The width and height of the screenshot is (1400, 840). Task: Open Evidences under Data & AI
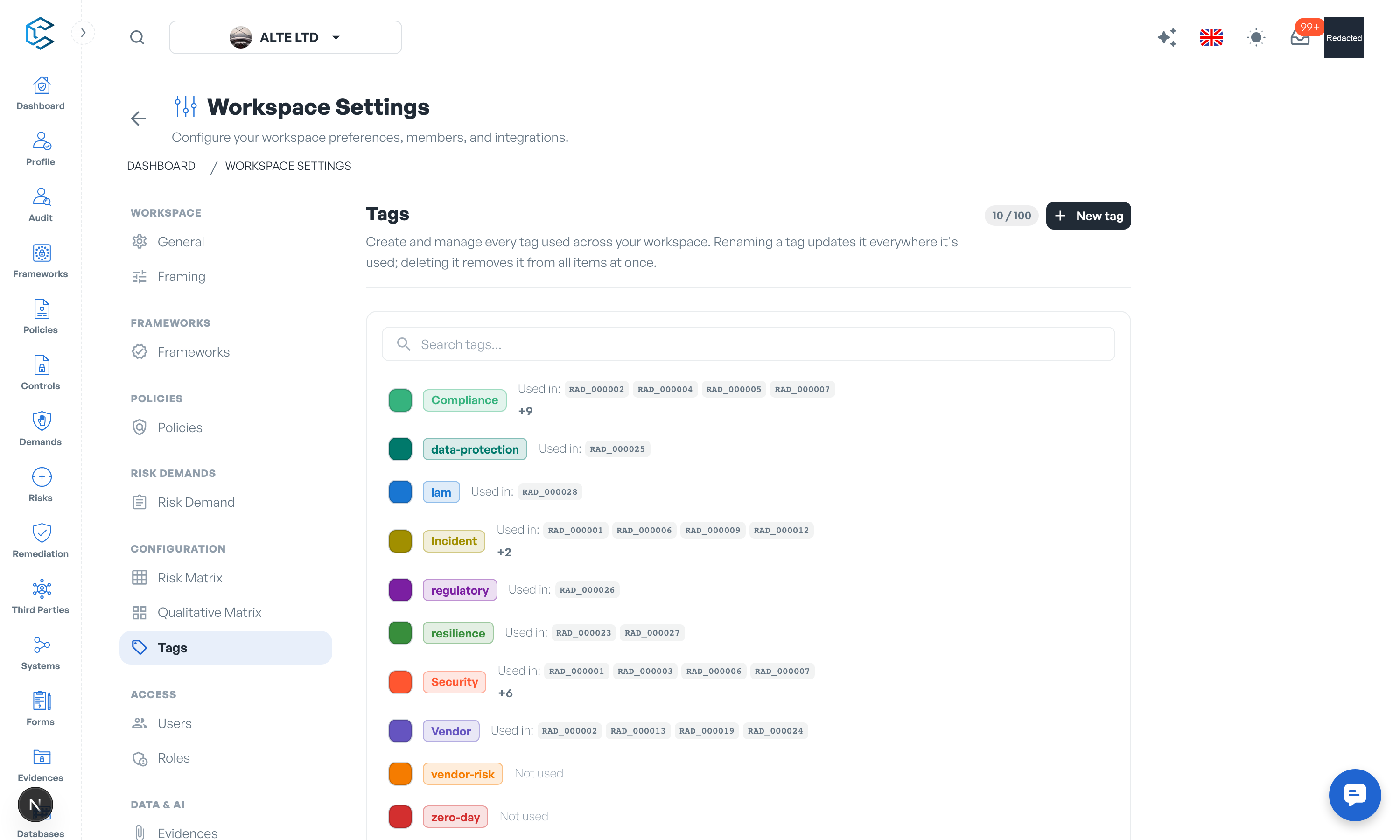[225, 833]
